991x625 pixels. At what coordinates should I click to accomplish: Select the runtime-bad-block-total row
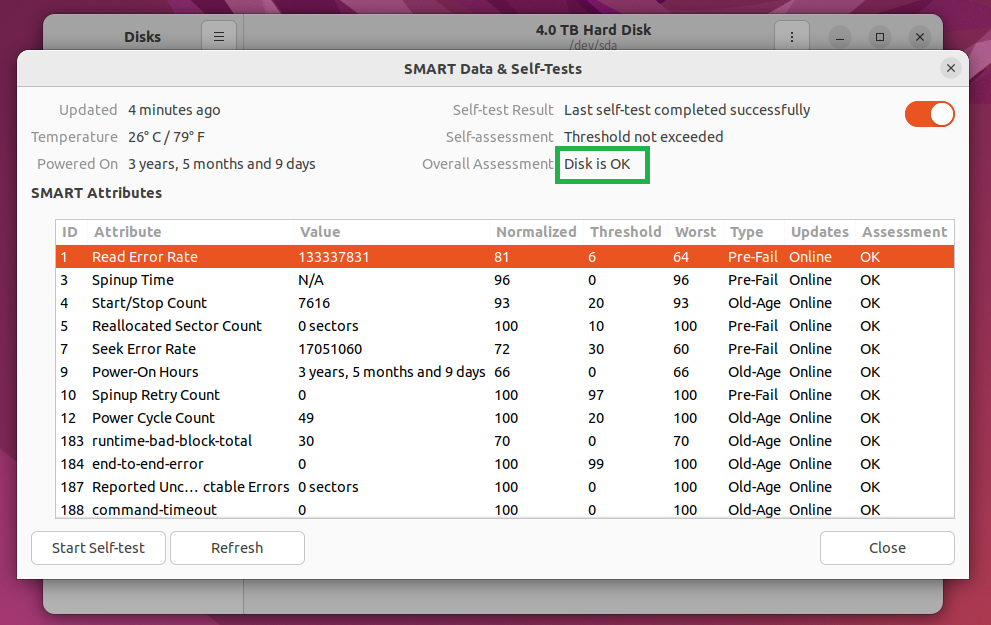505,441
